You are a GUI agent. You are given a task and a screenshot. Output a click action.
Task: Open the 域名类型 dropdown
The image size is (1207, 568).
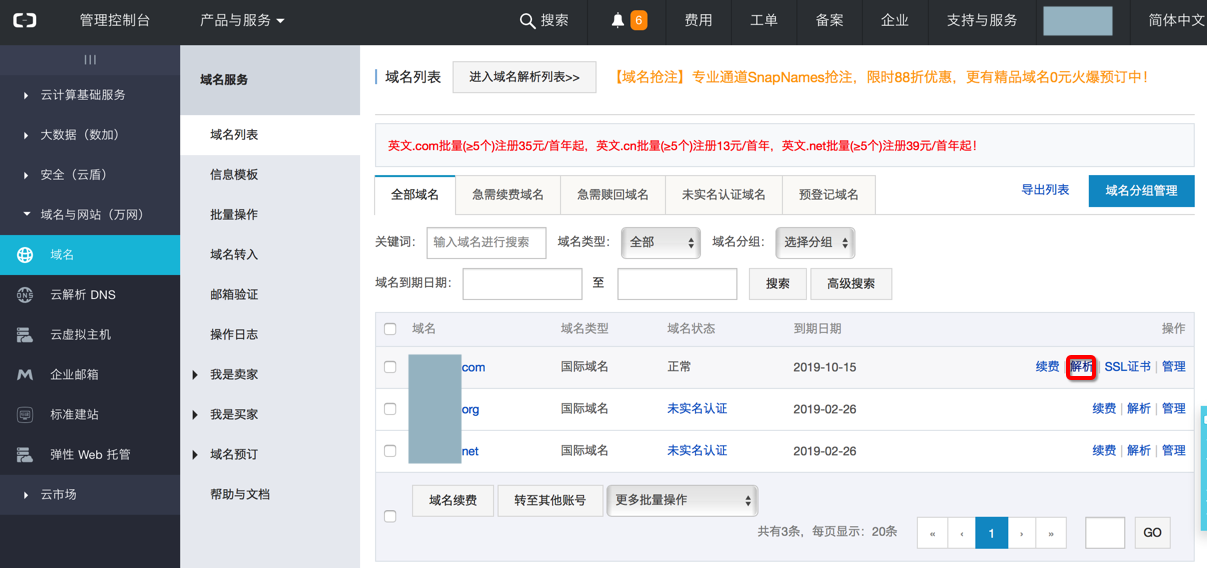click(x=660, y=243)
